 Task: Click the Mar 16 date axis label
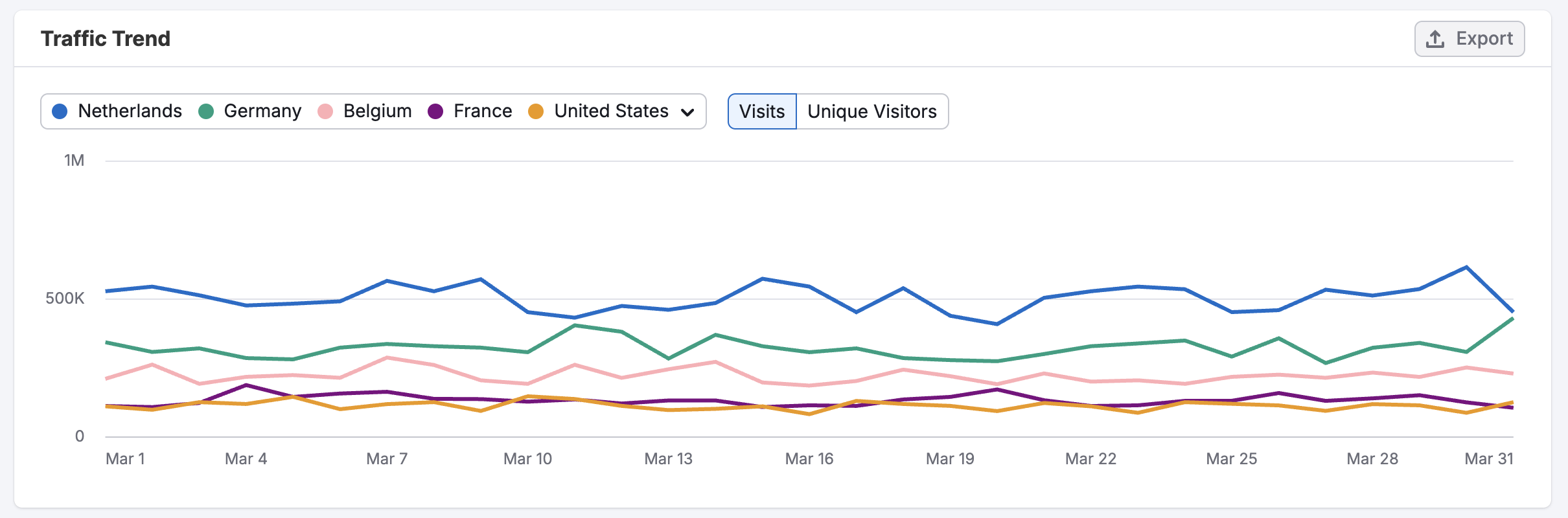(809, 459)
